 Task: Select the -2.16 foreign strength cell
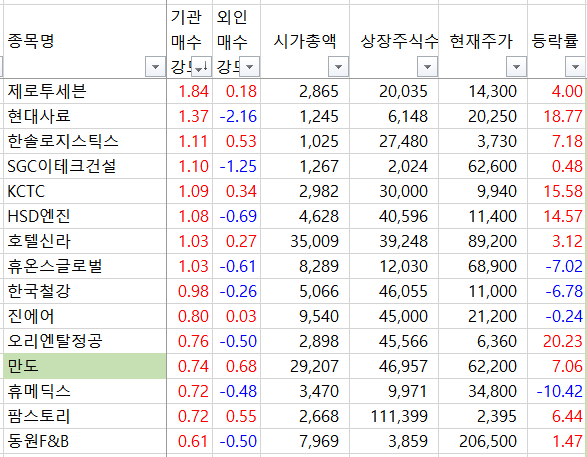click(237, 116)
